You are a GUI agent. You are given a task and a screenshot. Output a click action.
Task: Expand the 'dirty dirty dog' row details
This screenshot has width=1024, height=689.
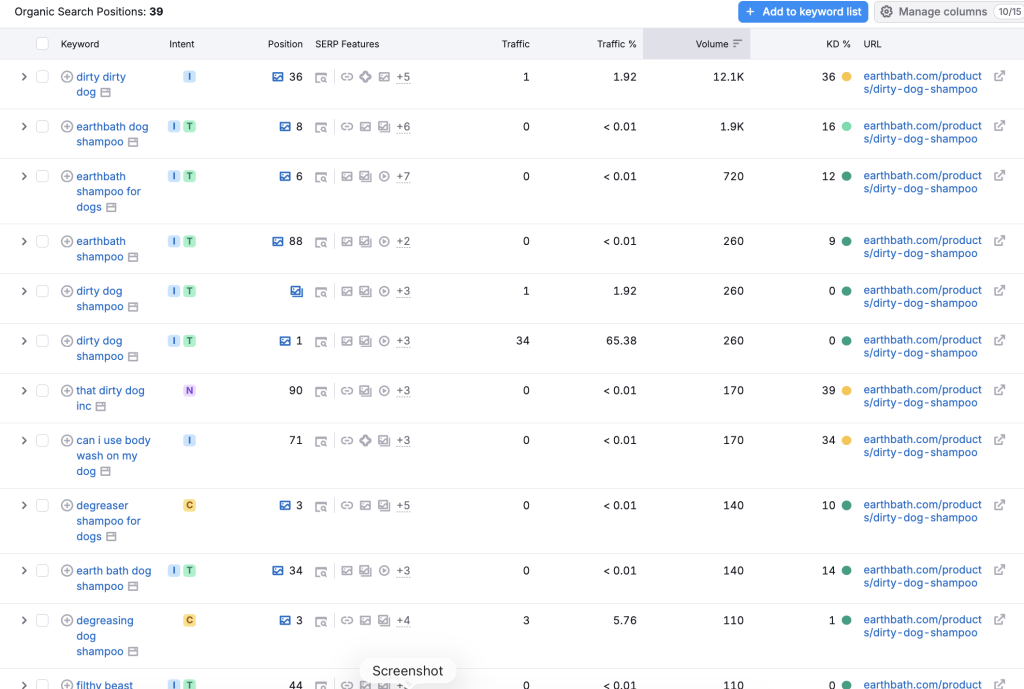pyautogui.click(x=24, y=77)
